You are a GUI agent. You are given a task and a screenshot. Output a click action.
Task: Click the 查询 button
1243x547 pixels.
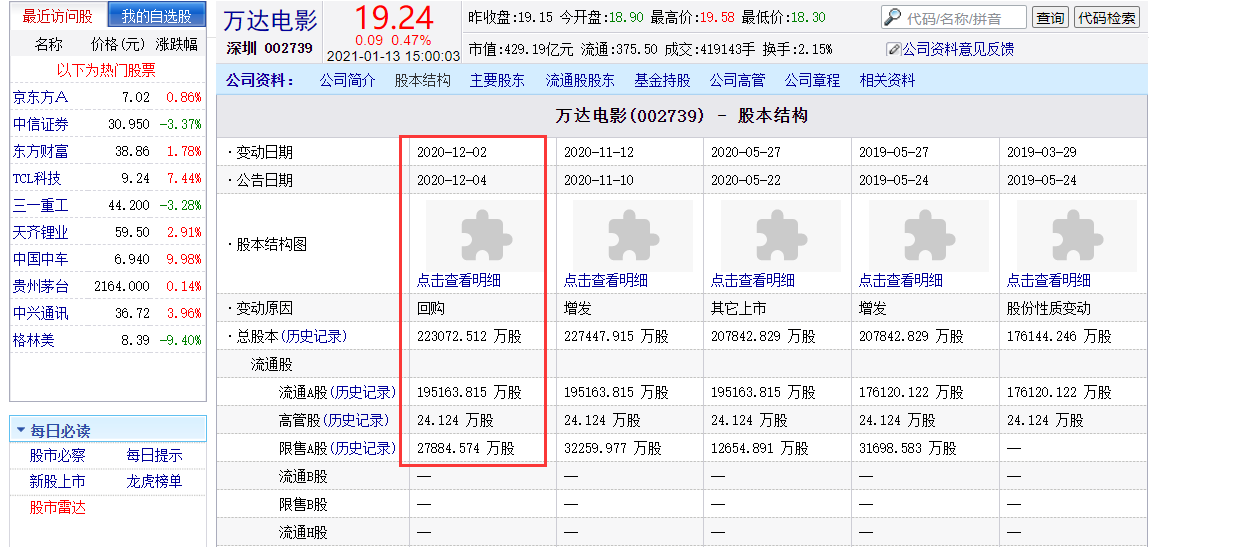[1049, 18]
